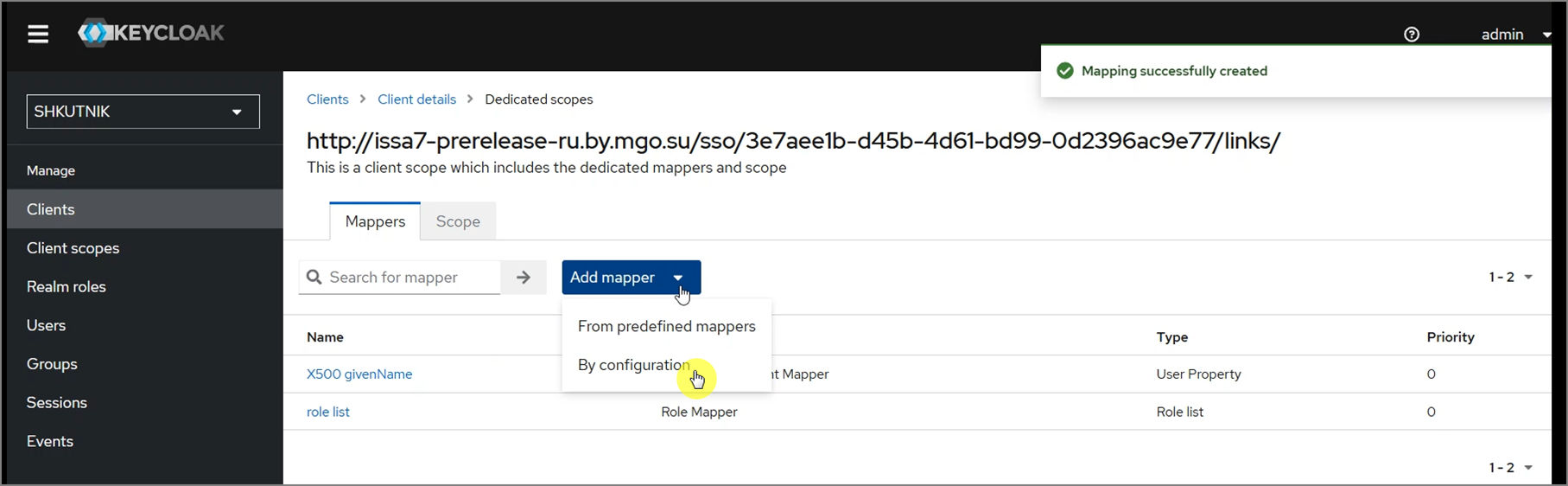Go to Clients in sidebar

tap(145, 209)
